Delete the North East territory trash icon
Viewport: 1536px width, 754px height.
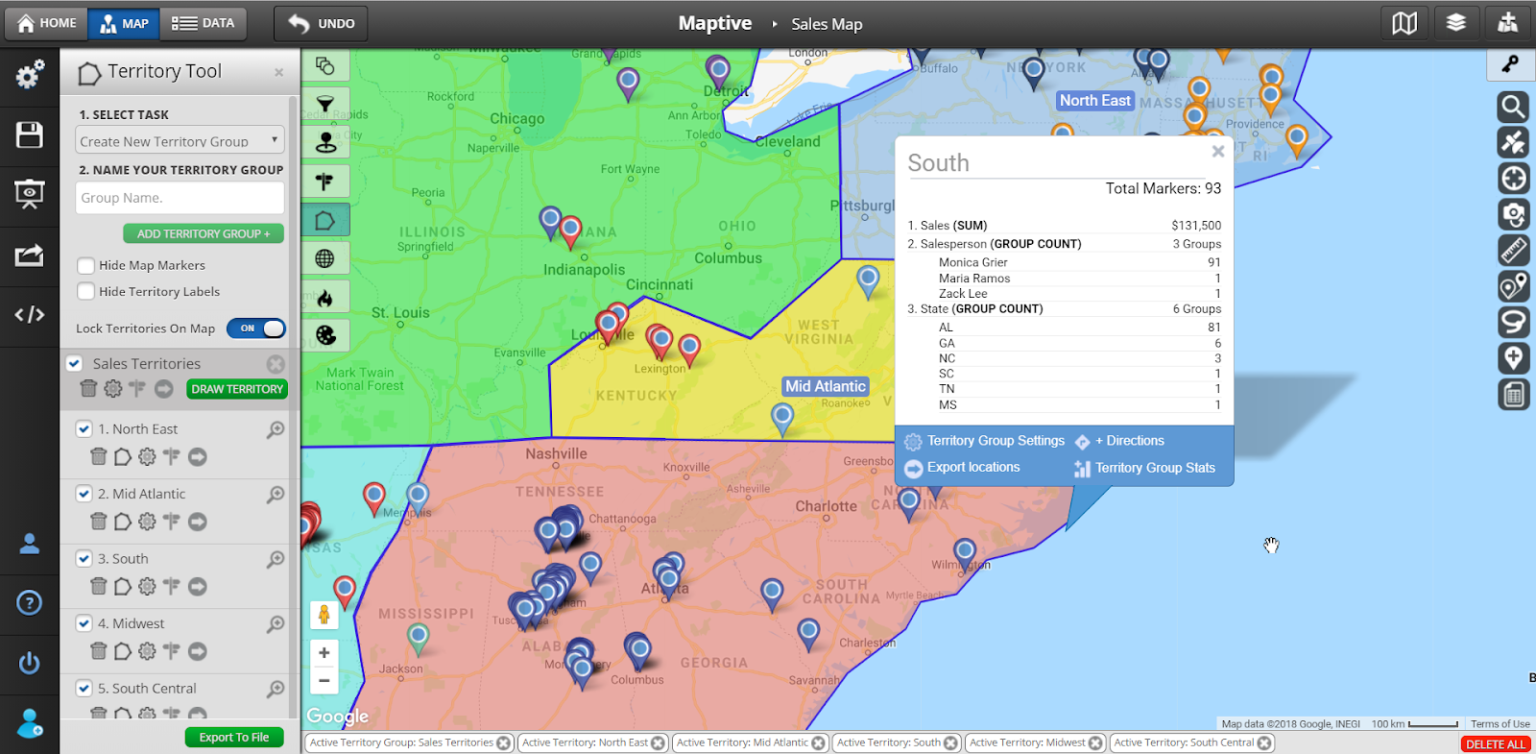point(98,457)
